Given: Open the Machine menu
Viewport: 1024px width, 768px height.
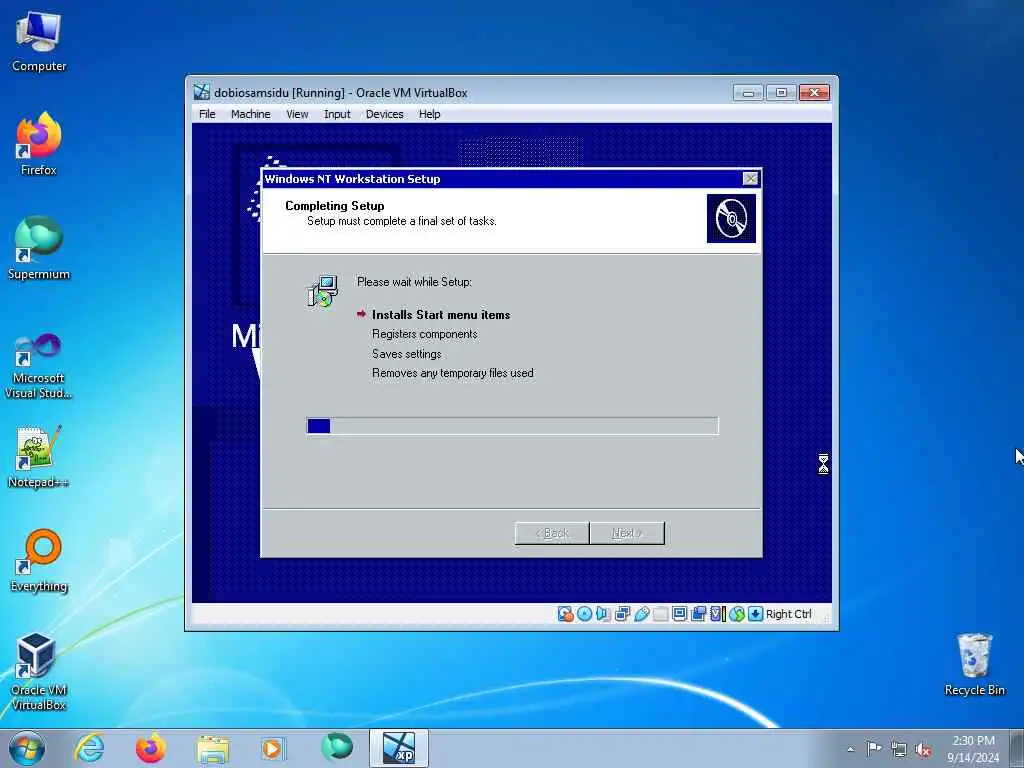Looking at the screenshot, I should click(x=250, y=114).
